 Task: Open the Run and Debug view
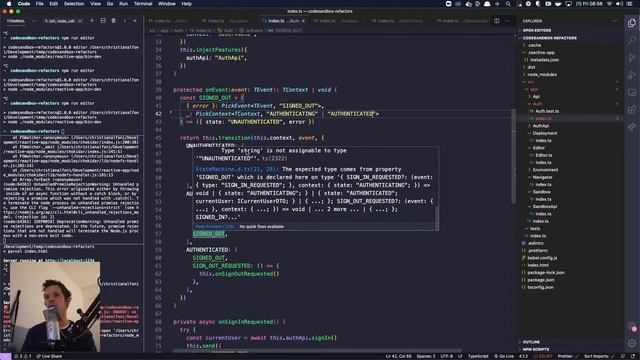pyautogui.click(x=632, y=75)
